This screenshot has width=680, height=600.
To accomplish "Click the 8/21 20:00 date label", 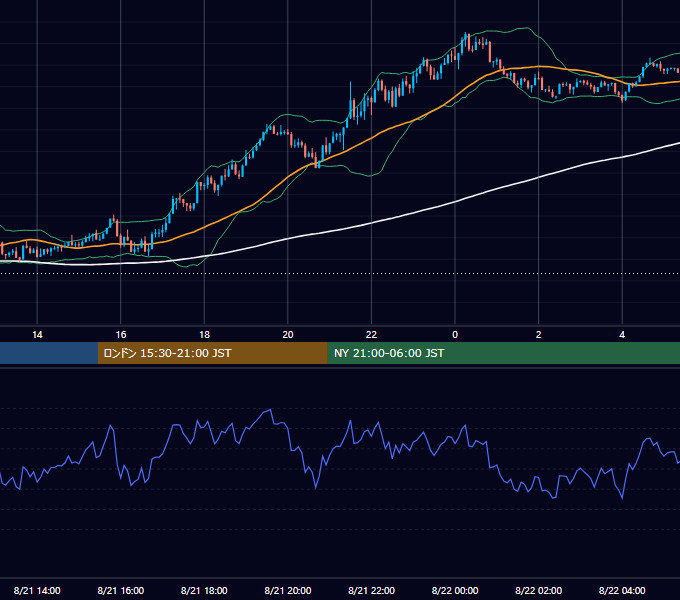I will (288, 590).
